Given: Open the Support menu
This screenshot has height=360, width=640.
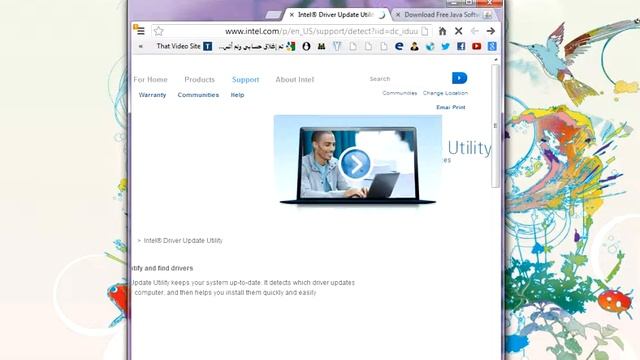Looking at the screenshot, I should click(246, 80).
